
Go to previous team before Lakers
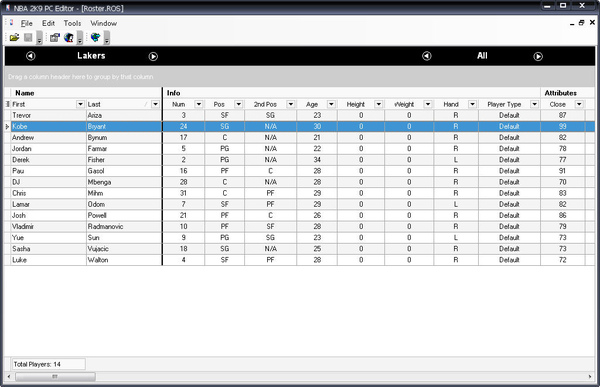pos(31,56)
